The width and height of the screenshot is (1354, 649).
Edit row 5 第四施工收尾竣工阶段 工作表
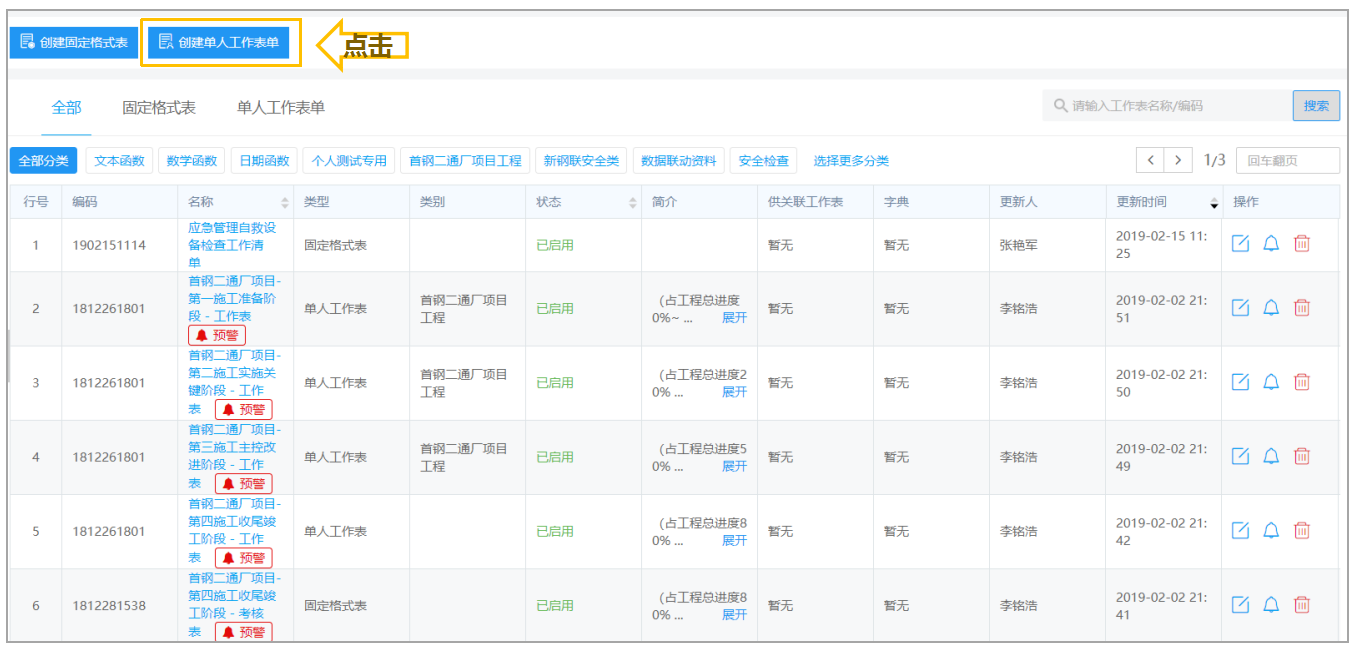(x=1240, y=530)
